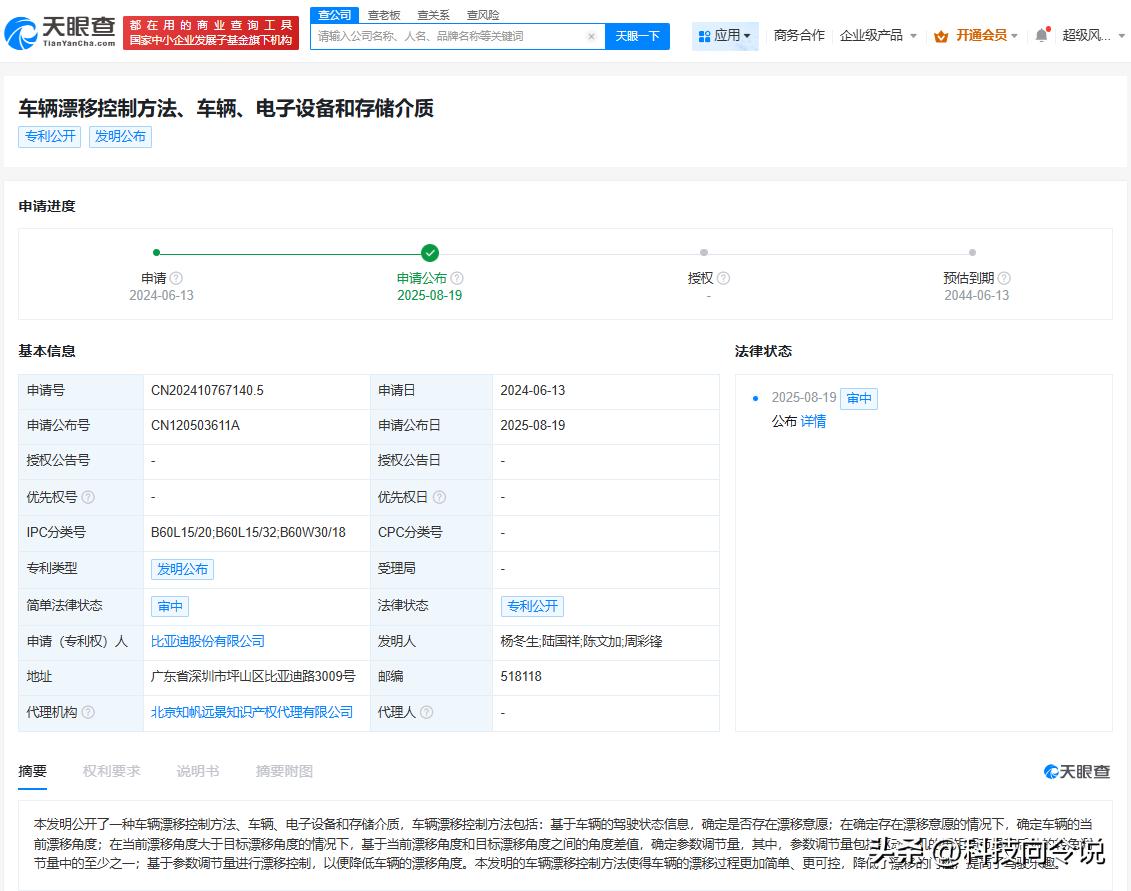Click the 专利公开 tag under the title
The width and height of the screenshot is (1131, 891).
(x=50, y=136)
